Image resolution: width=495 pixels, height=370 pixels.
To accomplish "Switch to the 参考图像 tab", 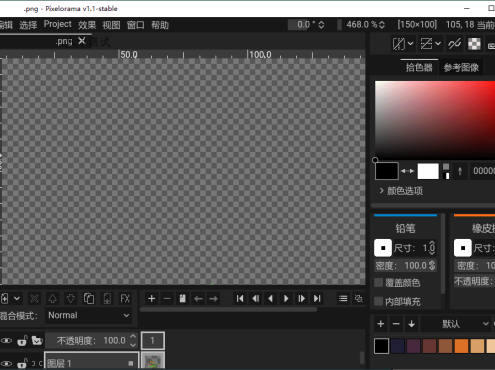I will (x=461, y=68).
